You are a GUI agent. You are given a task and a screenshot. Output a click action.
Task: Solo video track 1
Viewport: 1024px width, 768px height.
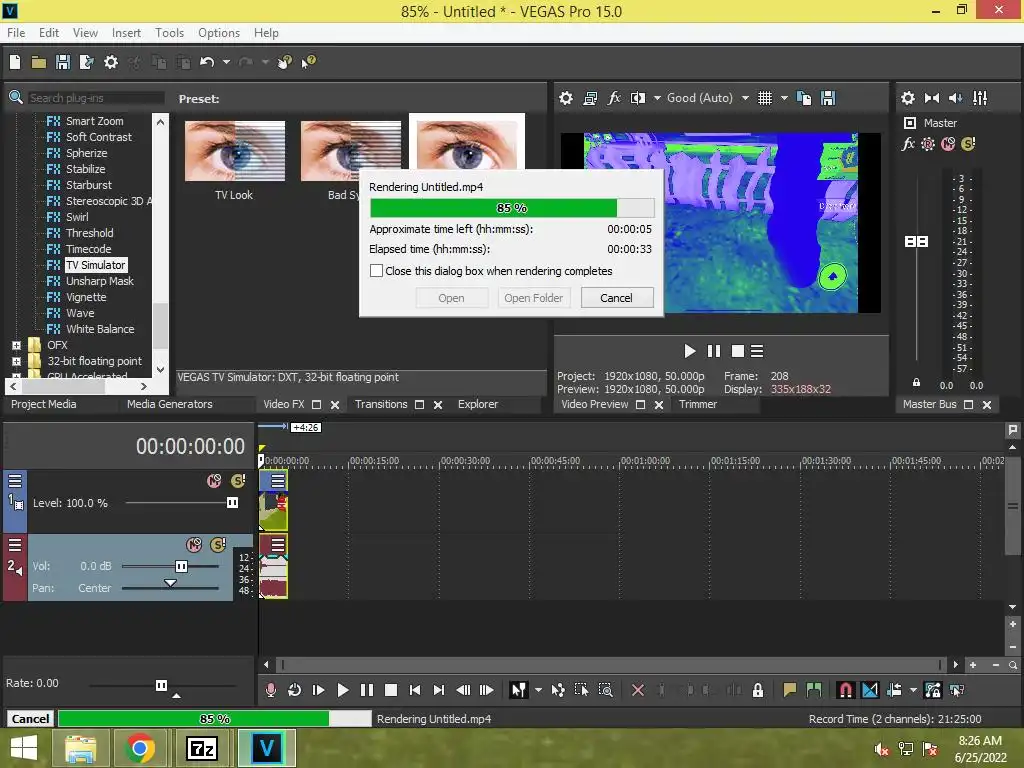pos(238,481)
